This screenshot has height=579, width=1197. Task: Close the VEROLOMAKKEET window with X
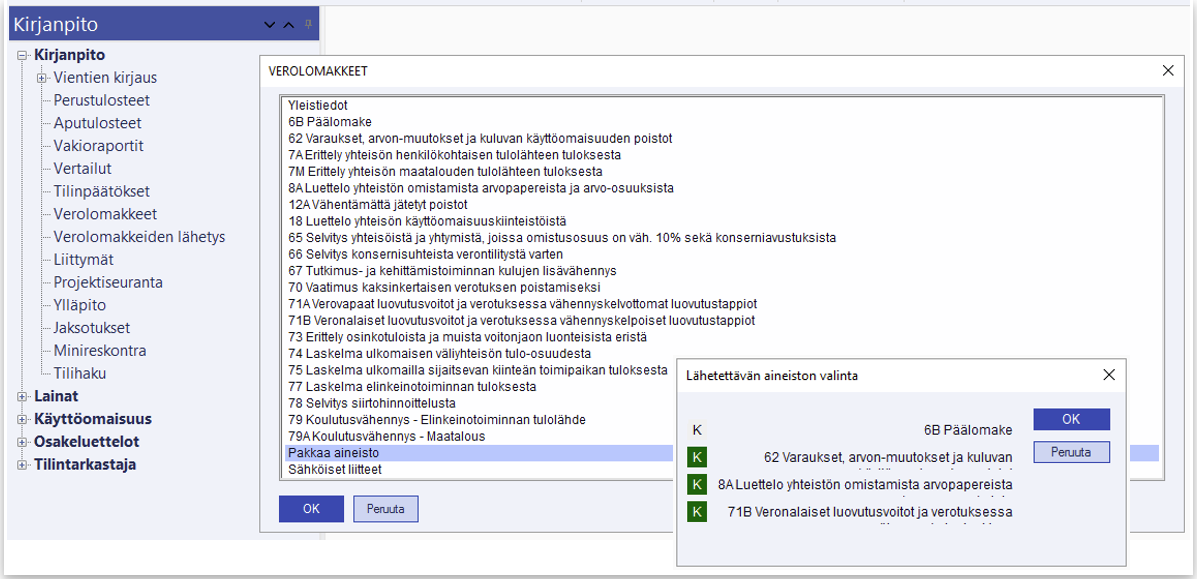1167,71
